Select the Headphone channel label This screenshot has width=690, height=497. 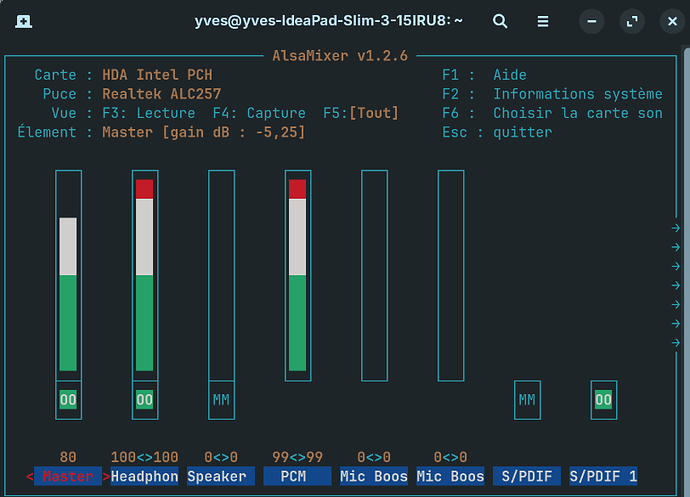pyautogui.click(x=145, y=476)
